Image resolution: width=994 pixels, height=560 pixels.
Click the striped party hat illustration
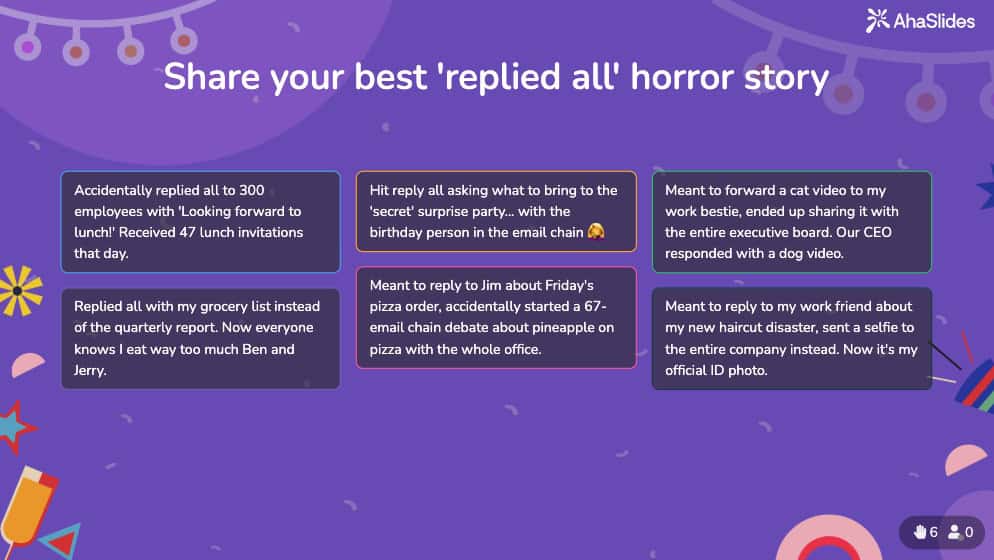(975, 384)
